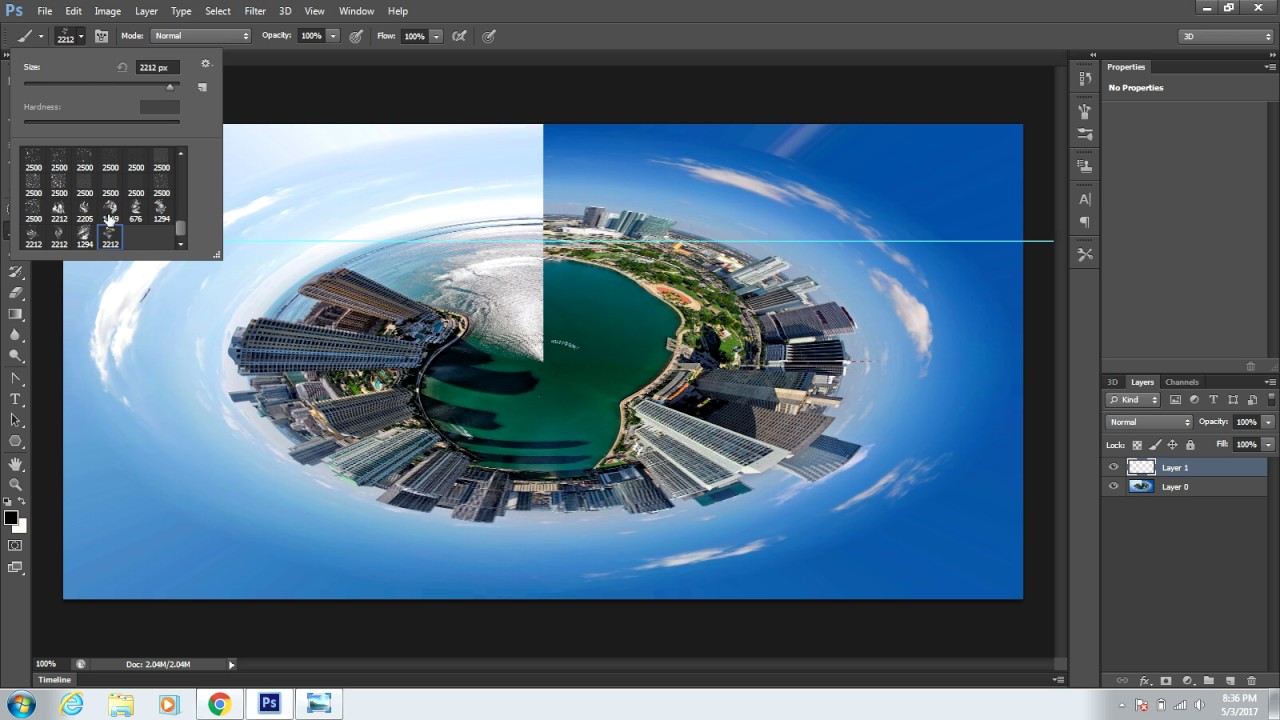Open the Brush panel toggle icon
Screen dimensions: 1280x720
click(101, 36)
